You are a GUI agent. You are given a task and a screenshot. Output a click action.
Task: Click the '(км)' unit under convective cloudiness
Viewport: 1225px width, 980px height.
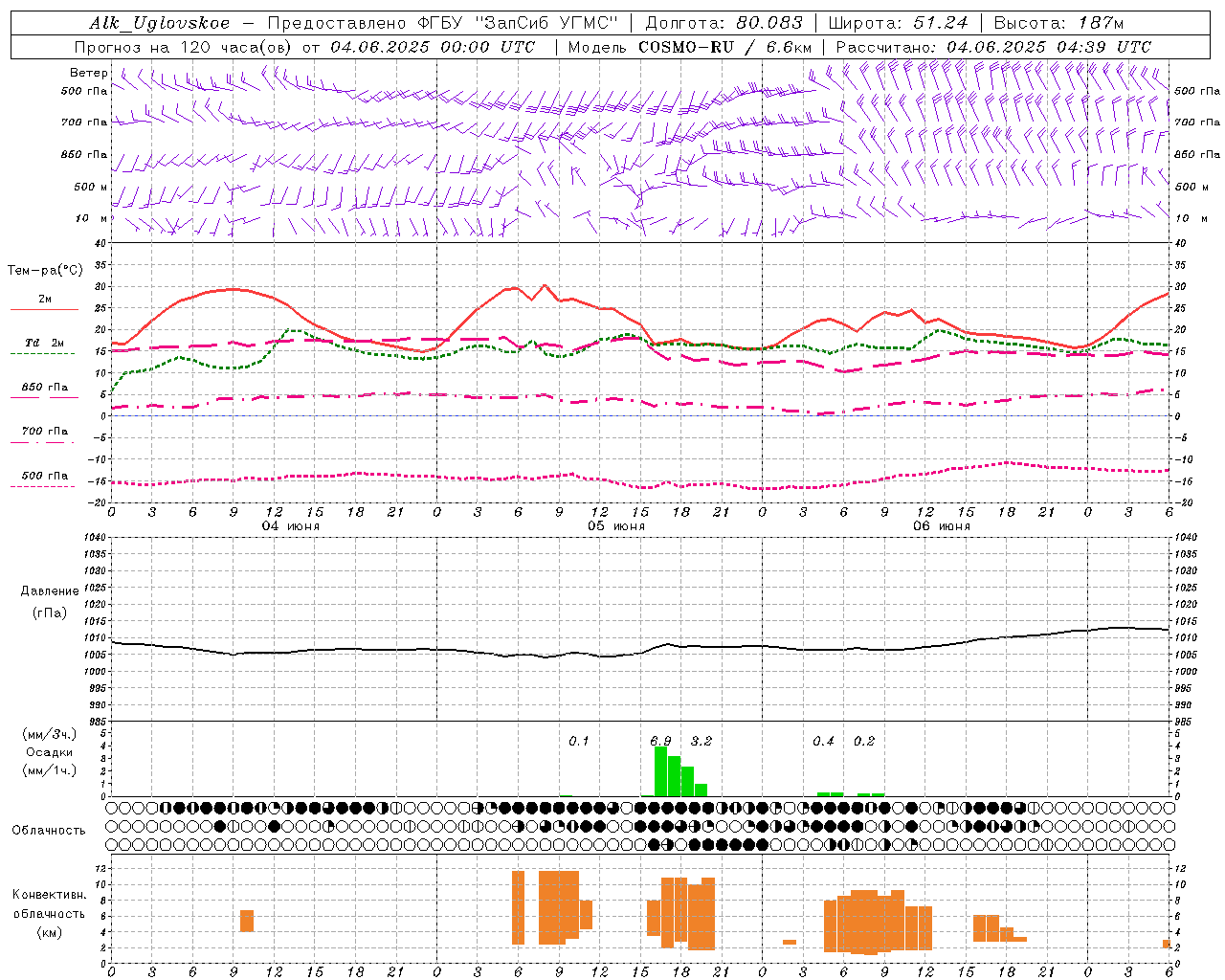[50, 932]
